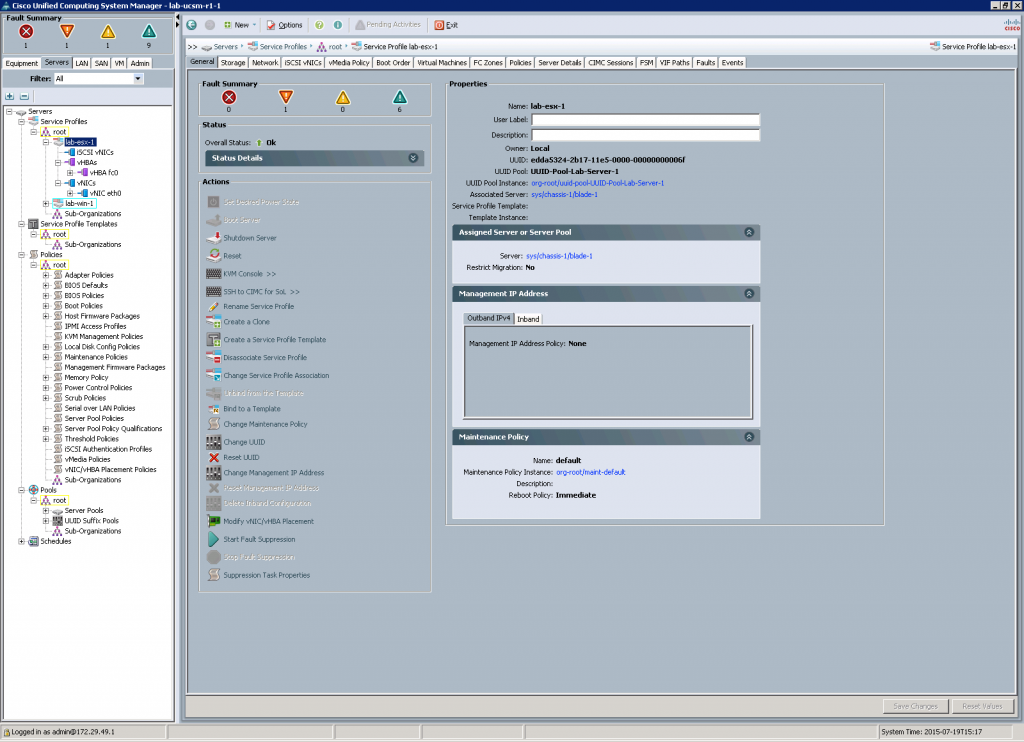
Task: Open the FSM tab
Action: point(647,63)
